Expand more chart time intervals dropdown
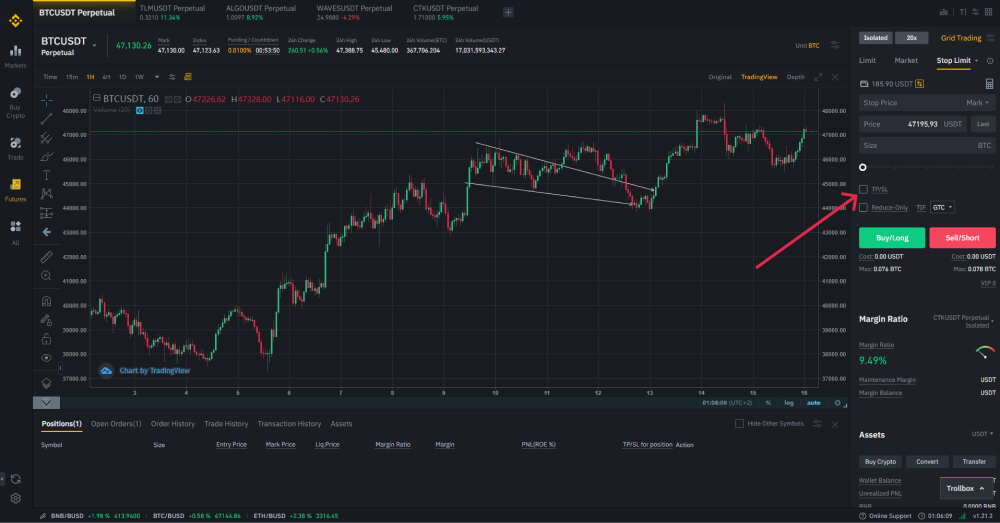The height and width of the screenshot is (523, 1000). click(157, 77)
